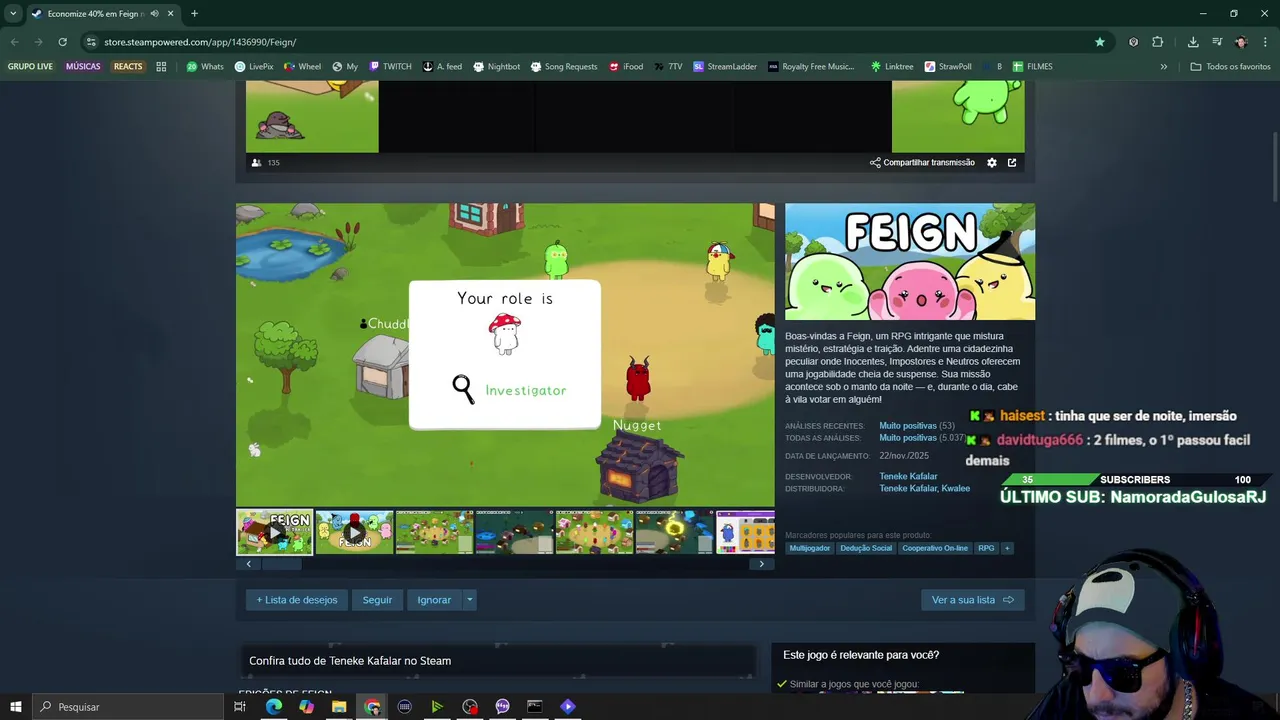Click Compartilhar transmissão share link
Screen dimensions: 1280x720
pyautogui.click(x=922, y=163)
